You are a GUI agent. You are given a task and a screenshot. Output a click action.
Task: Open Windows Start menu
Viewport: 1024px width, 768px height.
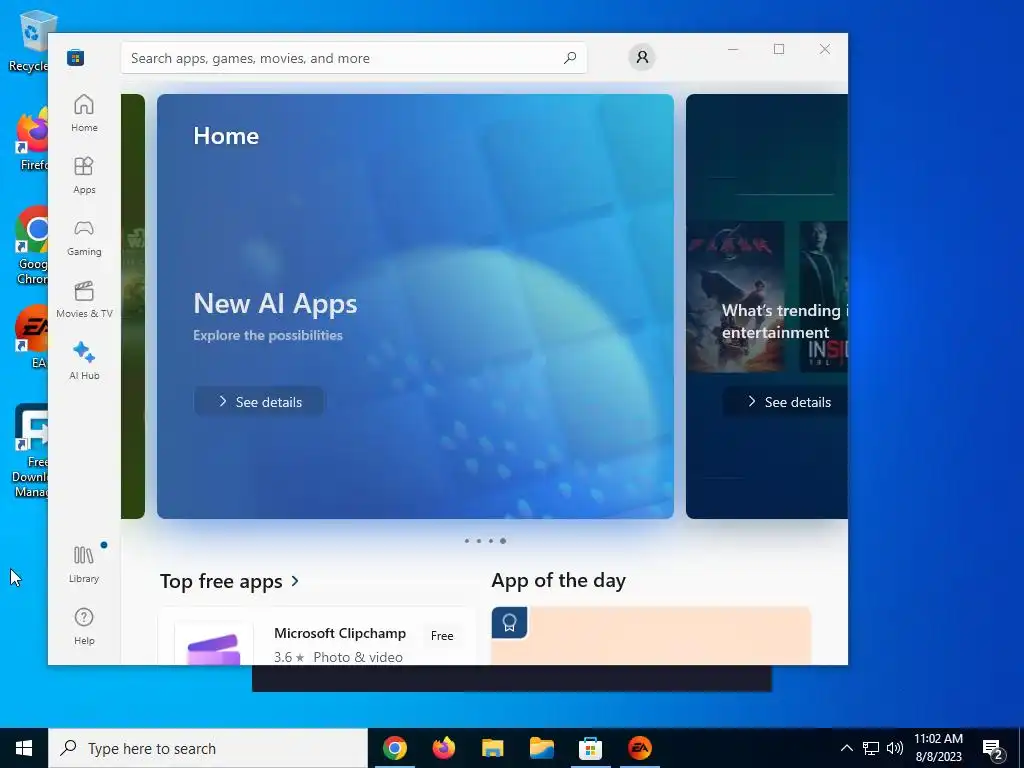24,748
